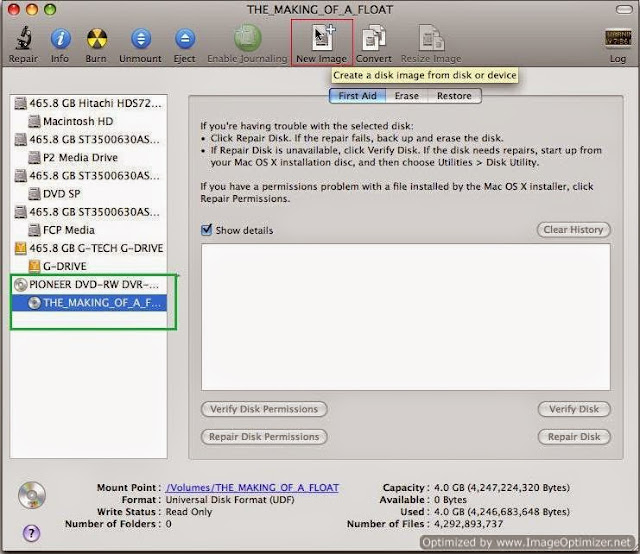Select the FCP Media volume

pyautogui.click(x=89, y=230)
